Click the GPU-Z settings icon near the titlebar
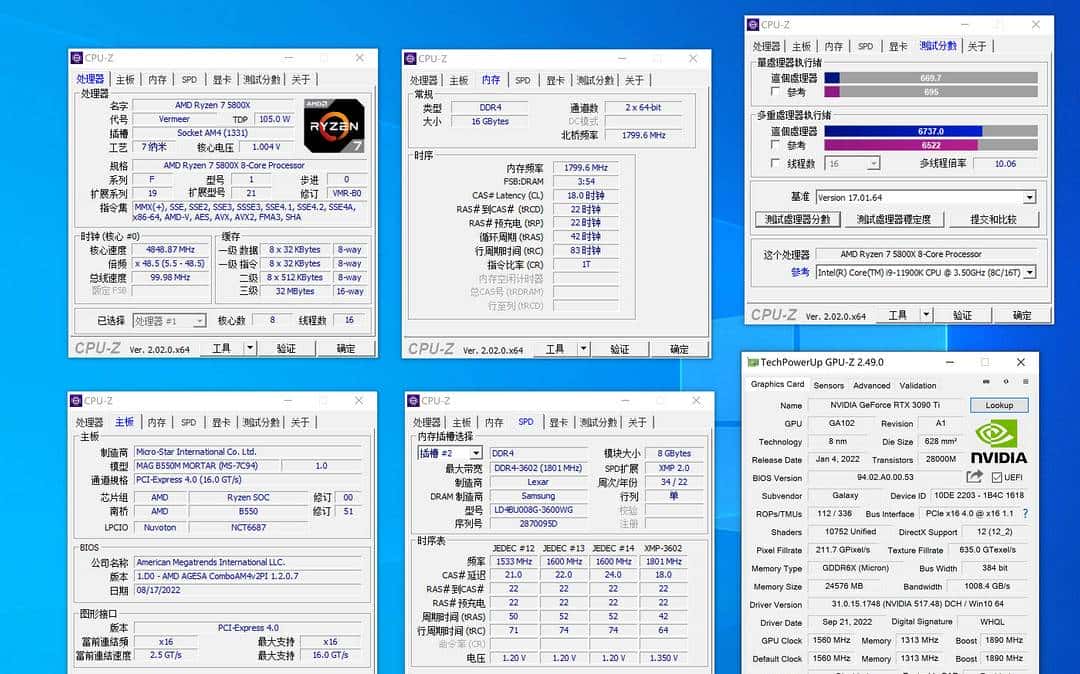This screenshot has height=674, width=1080. [1007, 382]
